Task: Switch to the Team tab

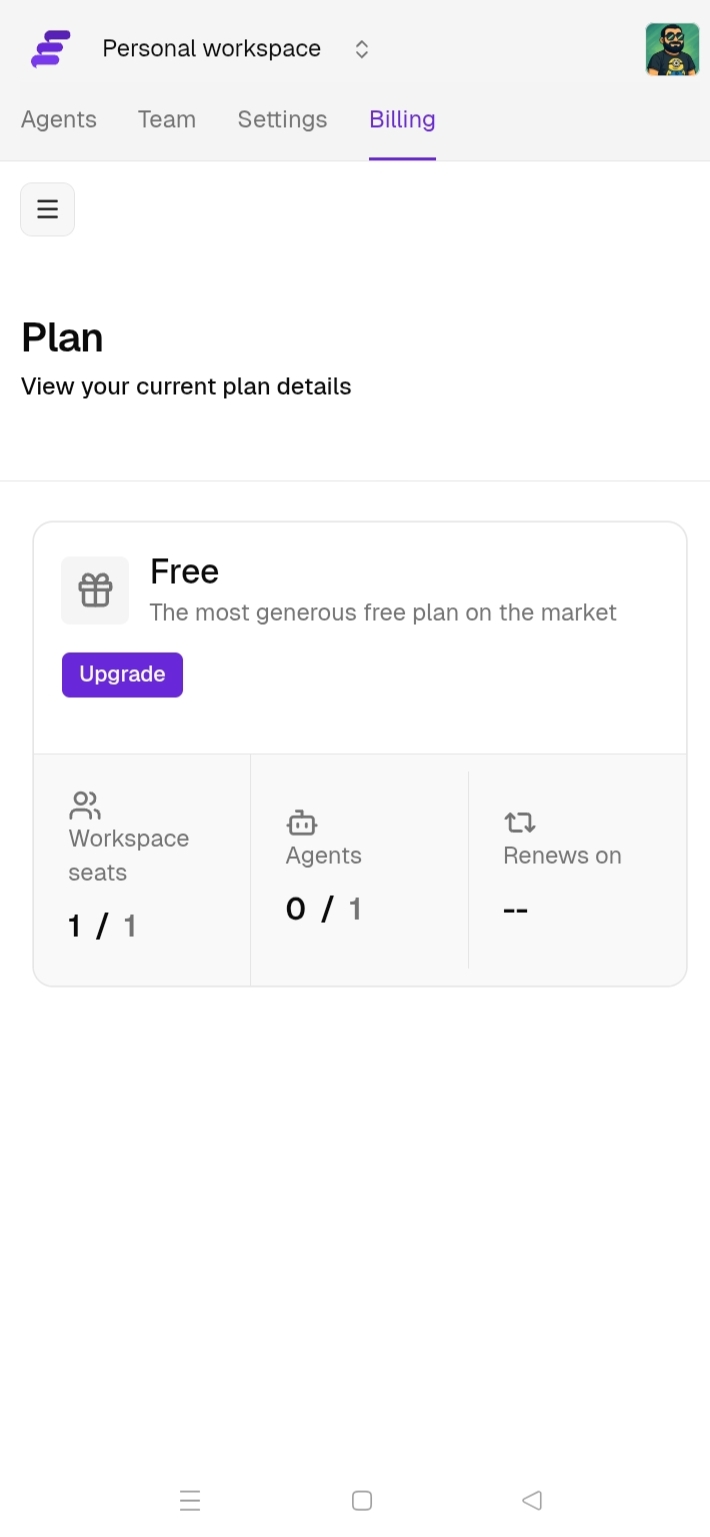Action: coord(166,119)
